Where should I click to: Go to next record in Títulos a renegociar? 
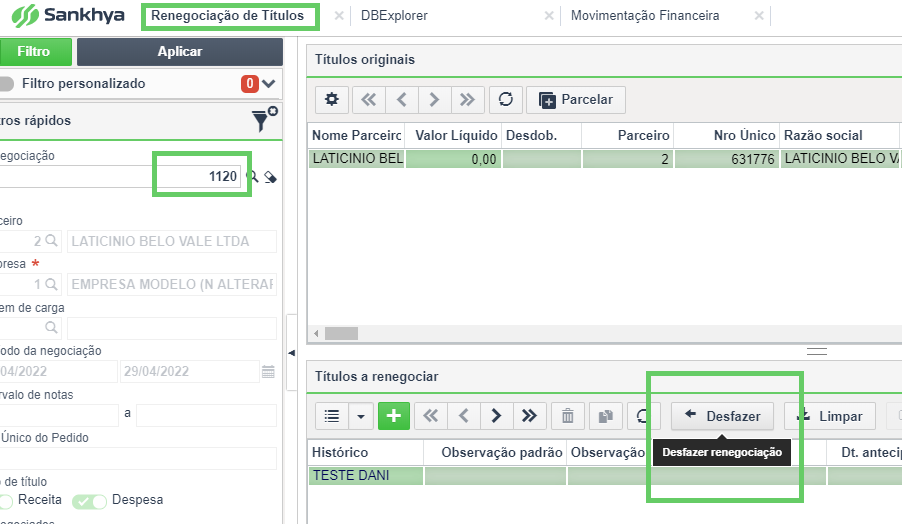coord(496,416)
